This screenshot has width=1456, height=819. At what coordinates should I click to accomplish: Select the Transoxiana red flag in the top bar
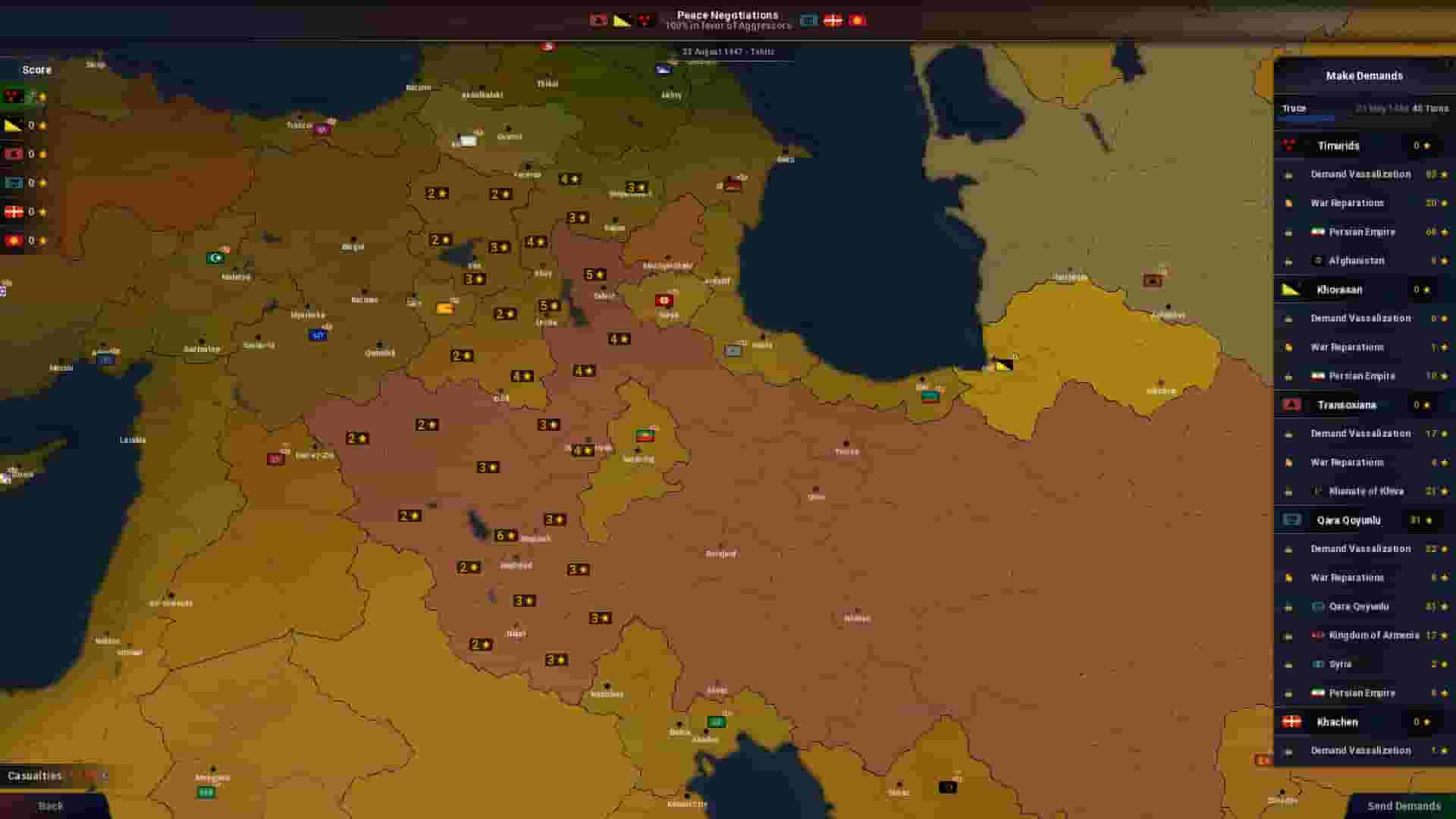coord(645,20)
